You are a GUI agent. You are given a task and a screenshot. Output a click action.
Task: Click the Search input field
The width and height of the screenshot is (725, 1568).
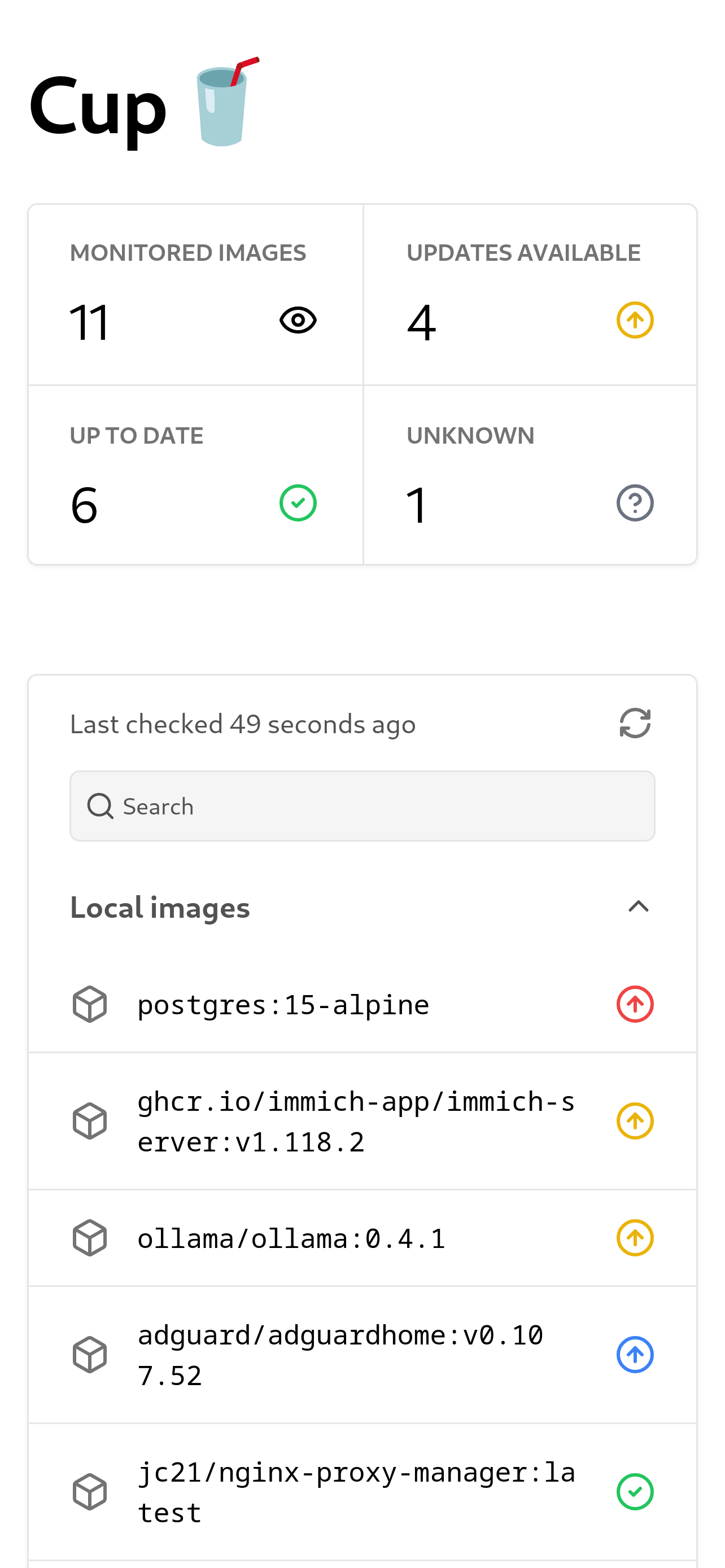click(362, 806)
